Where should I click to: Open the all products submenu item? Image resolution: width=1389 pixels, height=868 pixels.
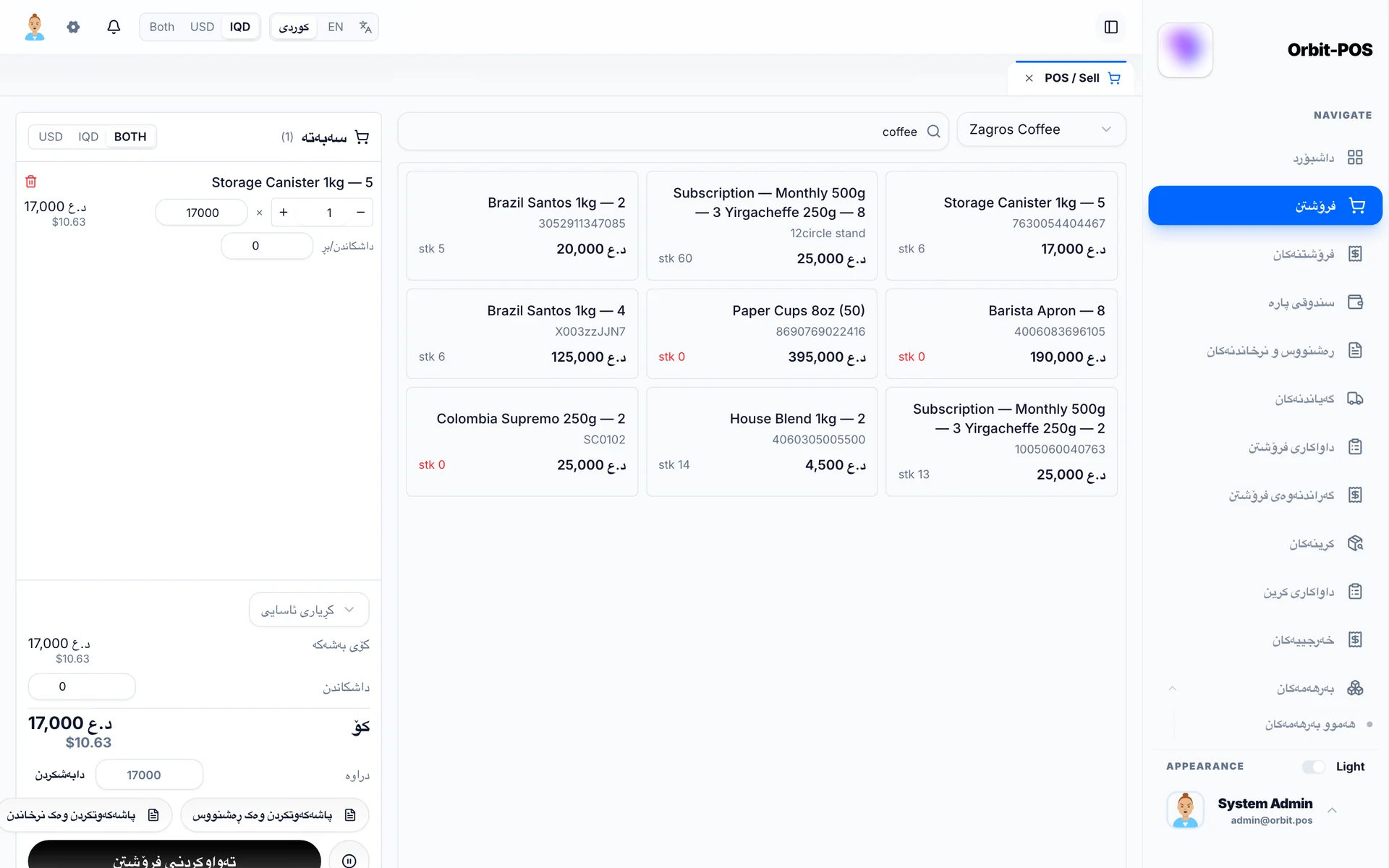pos(1310,724)
